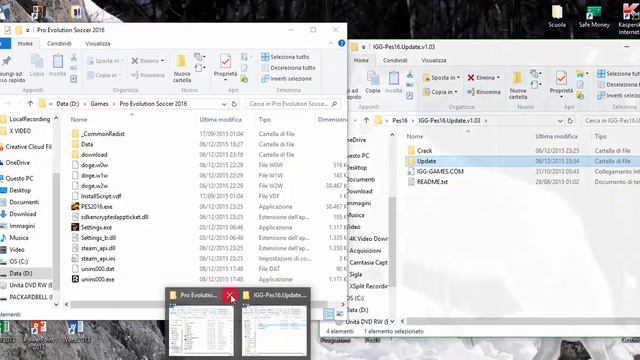Select sdkencryptedappticket.dll file
640x360 pixels.
[114, 217]
